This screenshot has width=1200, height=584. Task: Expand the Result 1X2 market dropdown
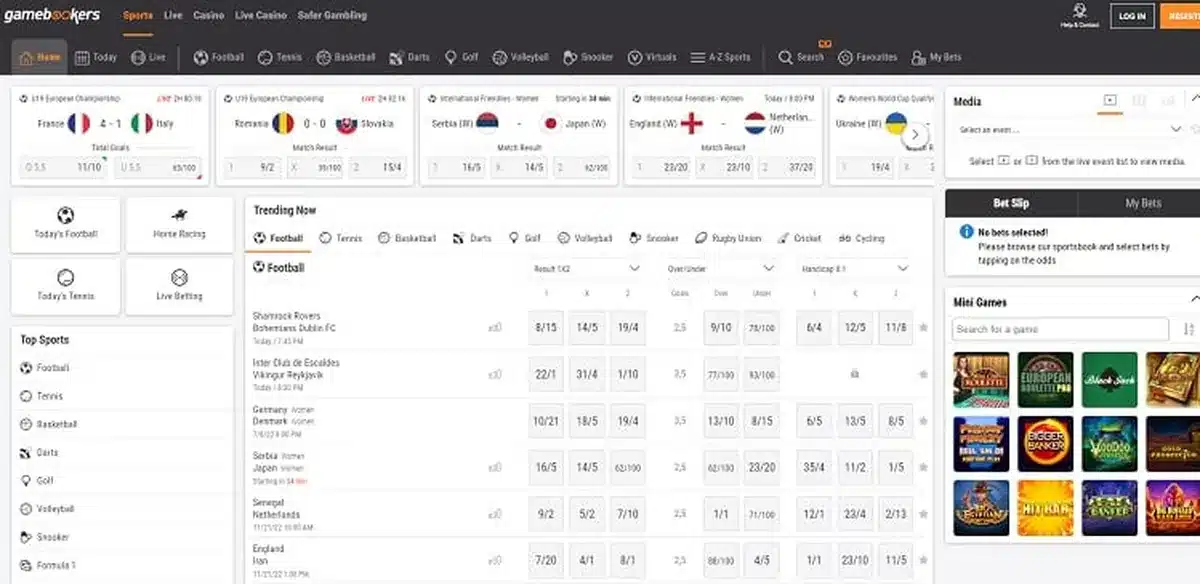click(585, 268)
